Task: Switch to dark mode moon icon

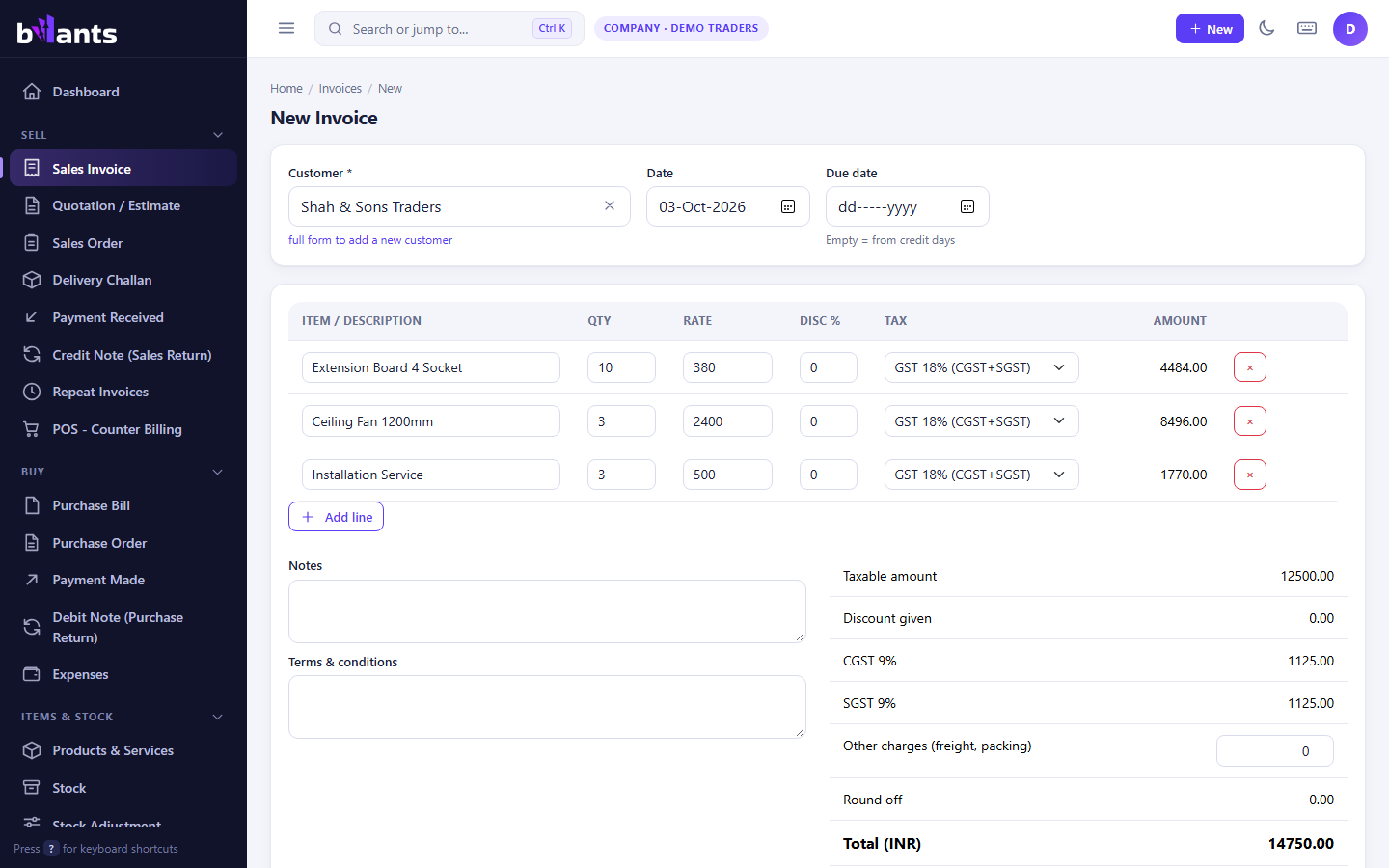Action: pyautogui.click(x=1266, y=28)
